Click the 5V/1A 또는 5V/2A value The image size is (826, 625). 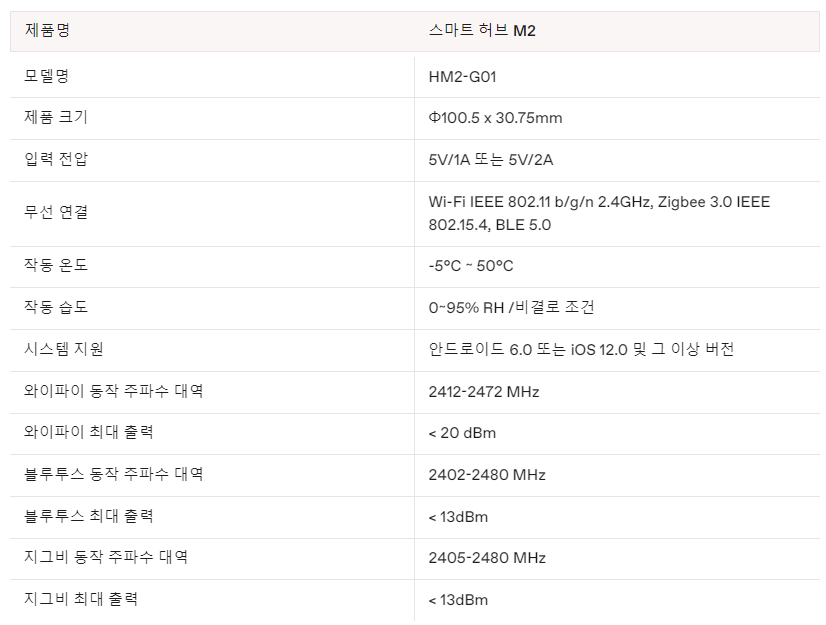[489, 160]
